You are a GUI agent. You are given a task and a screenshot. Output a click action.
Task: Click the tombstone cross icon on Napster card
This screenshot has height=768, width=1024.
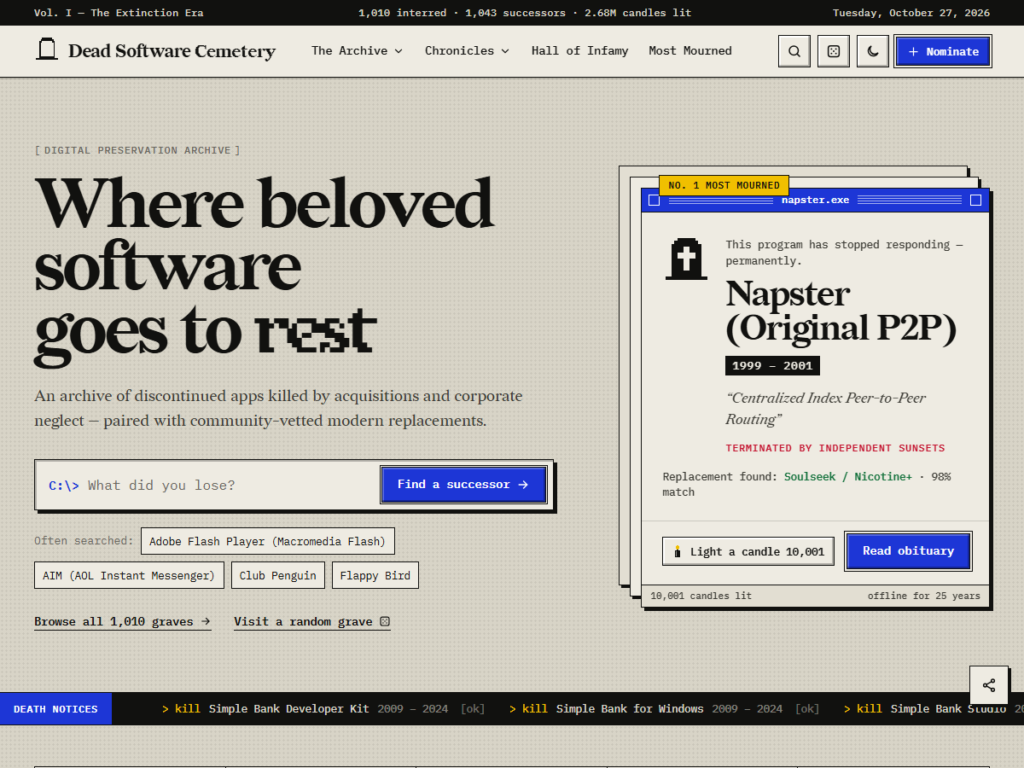686,259
